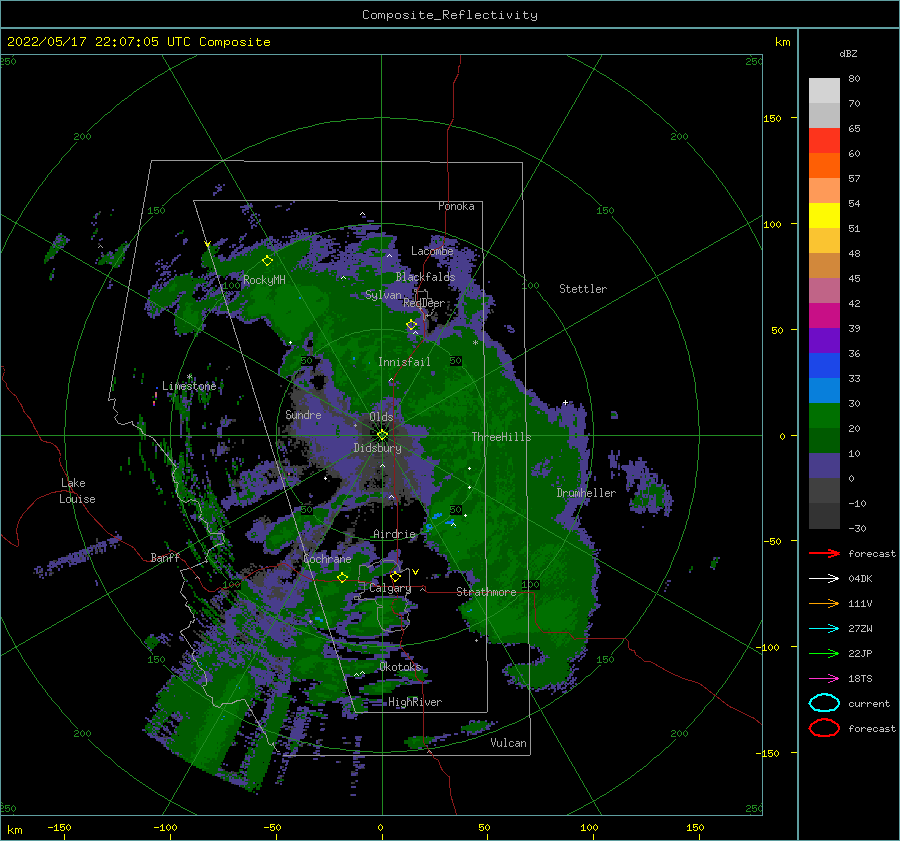Image resolution: width=900 pixels, height=841 pixels.
Task: Click the Lacombe map label
Action: [432, 251]
